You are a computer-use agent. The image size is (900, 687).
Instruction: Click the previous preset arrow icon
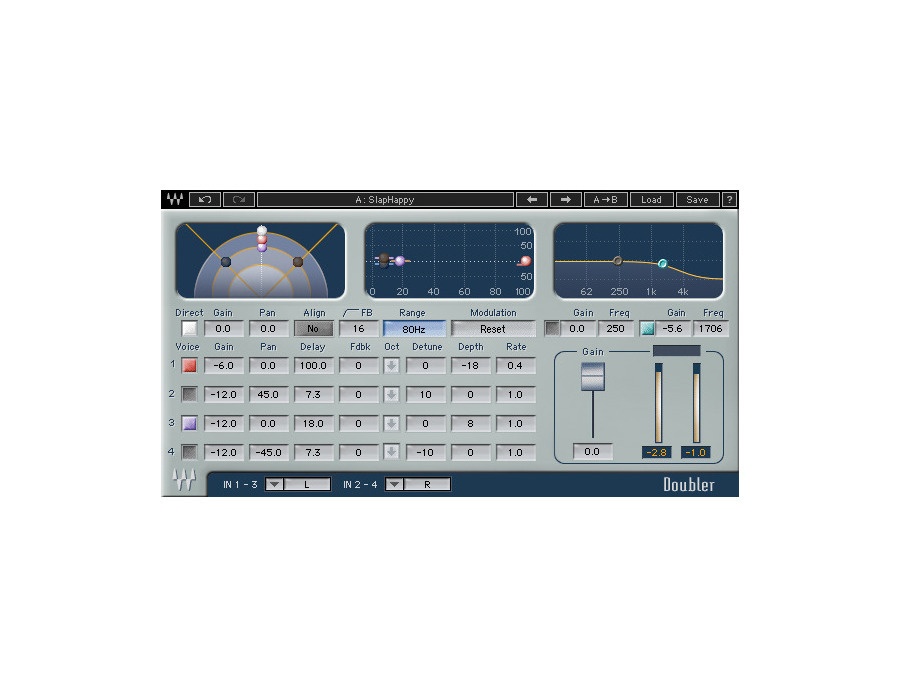point(533,199)
